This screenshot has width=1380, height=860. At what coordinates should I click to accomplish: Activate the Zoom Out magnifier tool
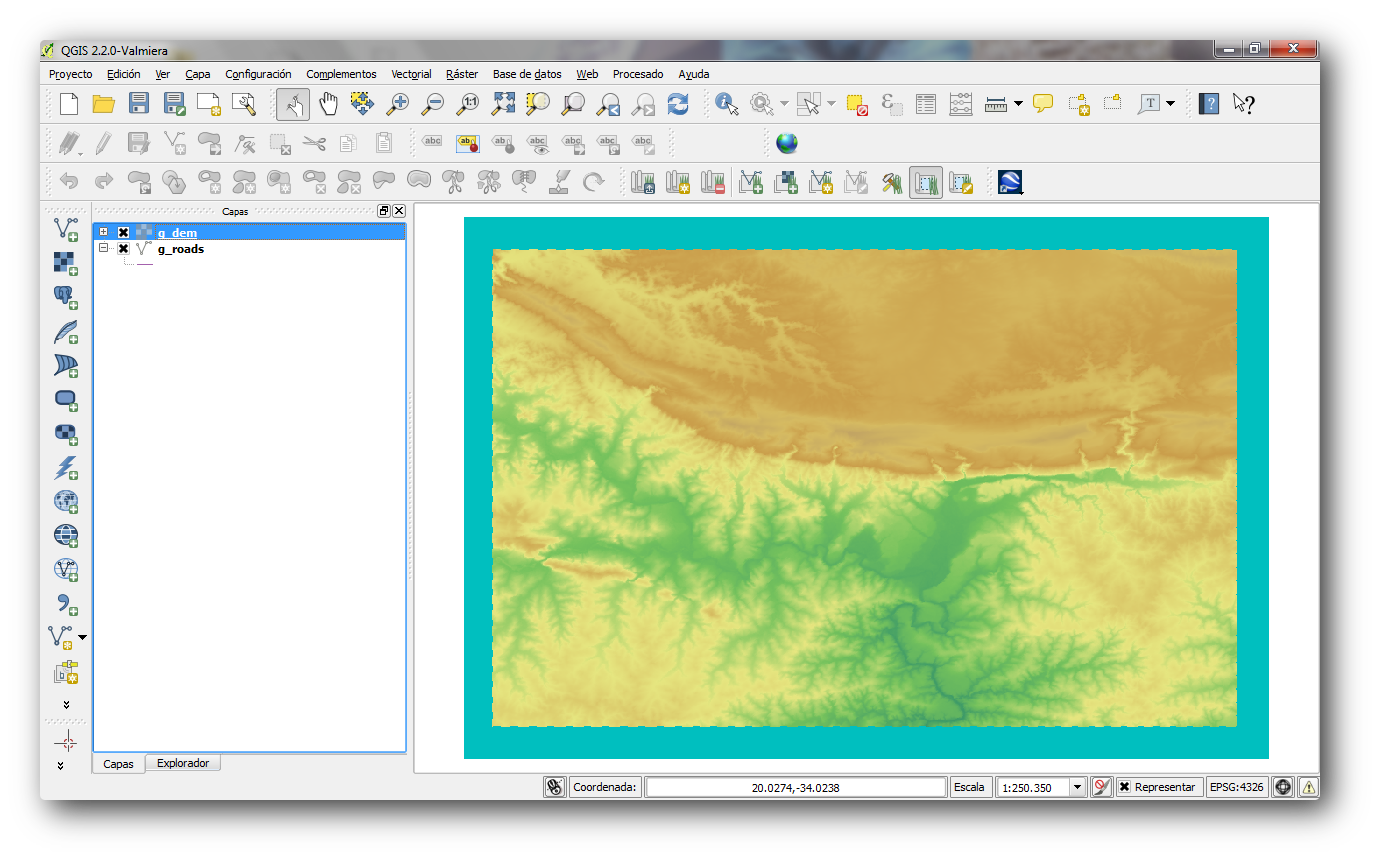point(432,103)
